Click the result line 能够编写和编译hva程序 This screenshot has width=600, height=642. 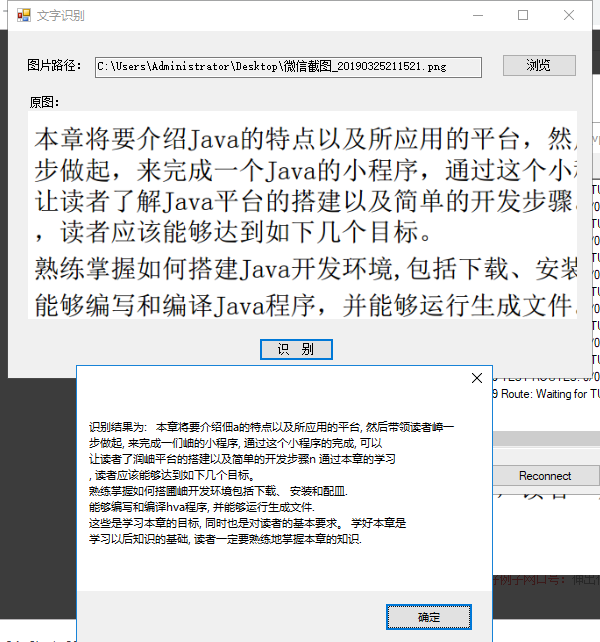[202, 507]
